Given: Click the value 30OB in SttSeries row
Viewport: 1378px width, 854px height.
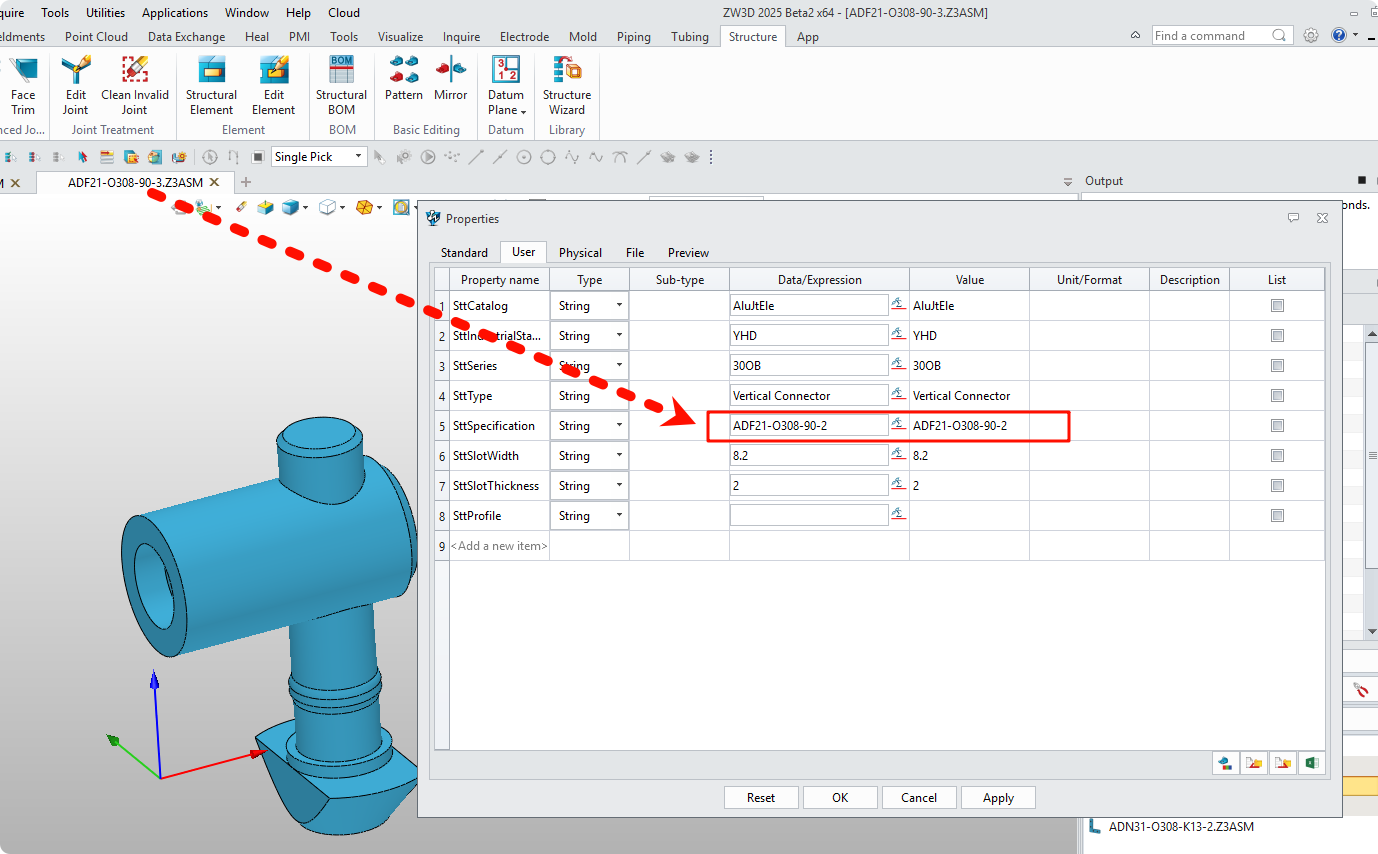Looking at the screenshot, I should pos(927,366).
